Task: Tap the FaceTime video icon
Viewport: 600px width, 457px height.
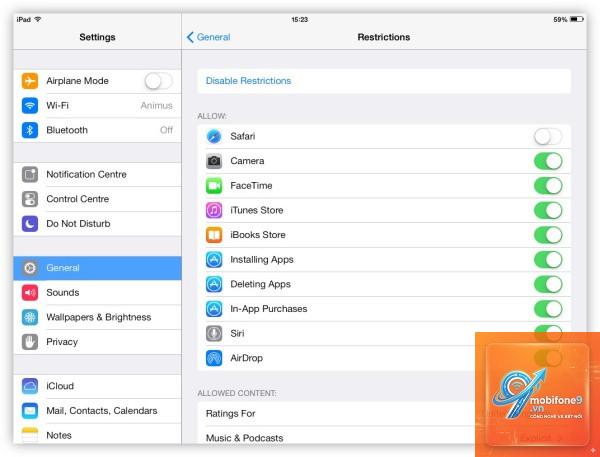Action: (214, 186)
